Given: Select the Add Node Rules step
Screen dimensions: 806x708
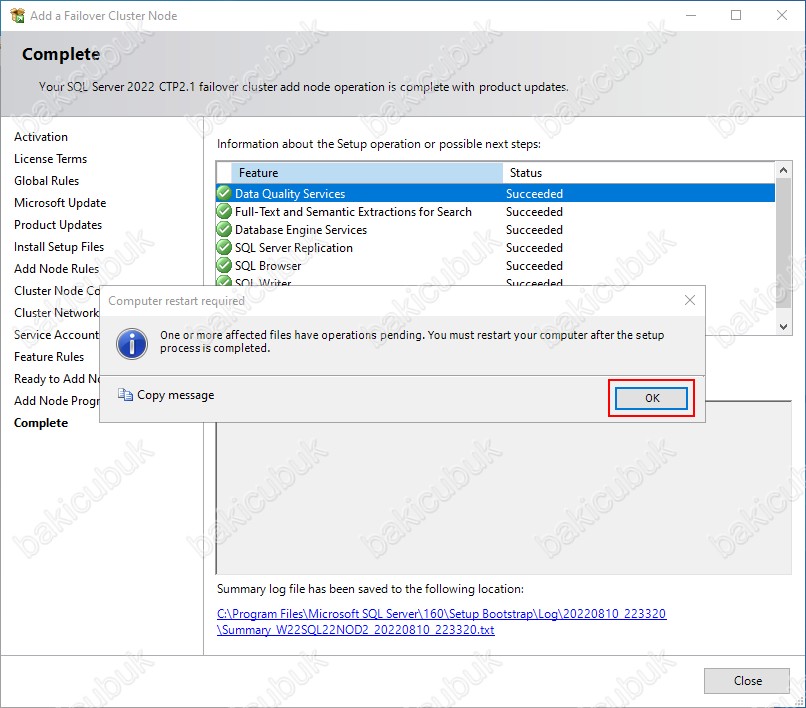Looking at the screenshot, I should [x=57, y=269].
